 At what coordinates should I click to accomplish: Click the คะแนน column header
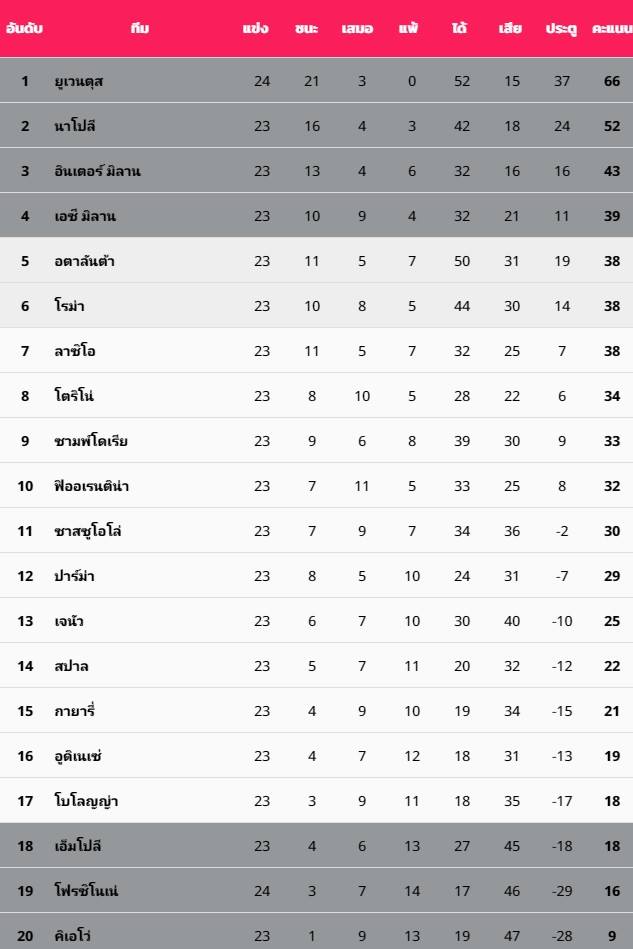(612, 28)
